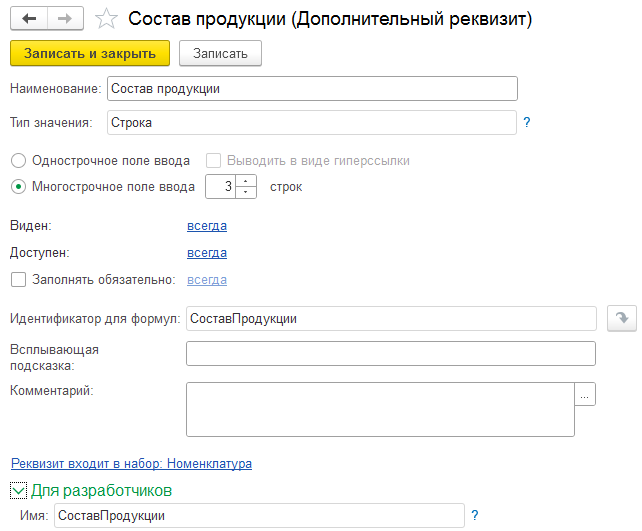Open comment editor with ellipsis button
The image size is (642, 531).
pyautogui.click(x=586, y=395)
